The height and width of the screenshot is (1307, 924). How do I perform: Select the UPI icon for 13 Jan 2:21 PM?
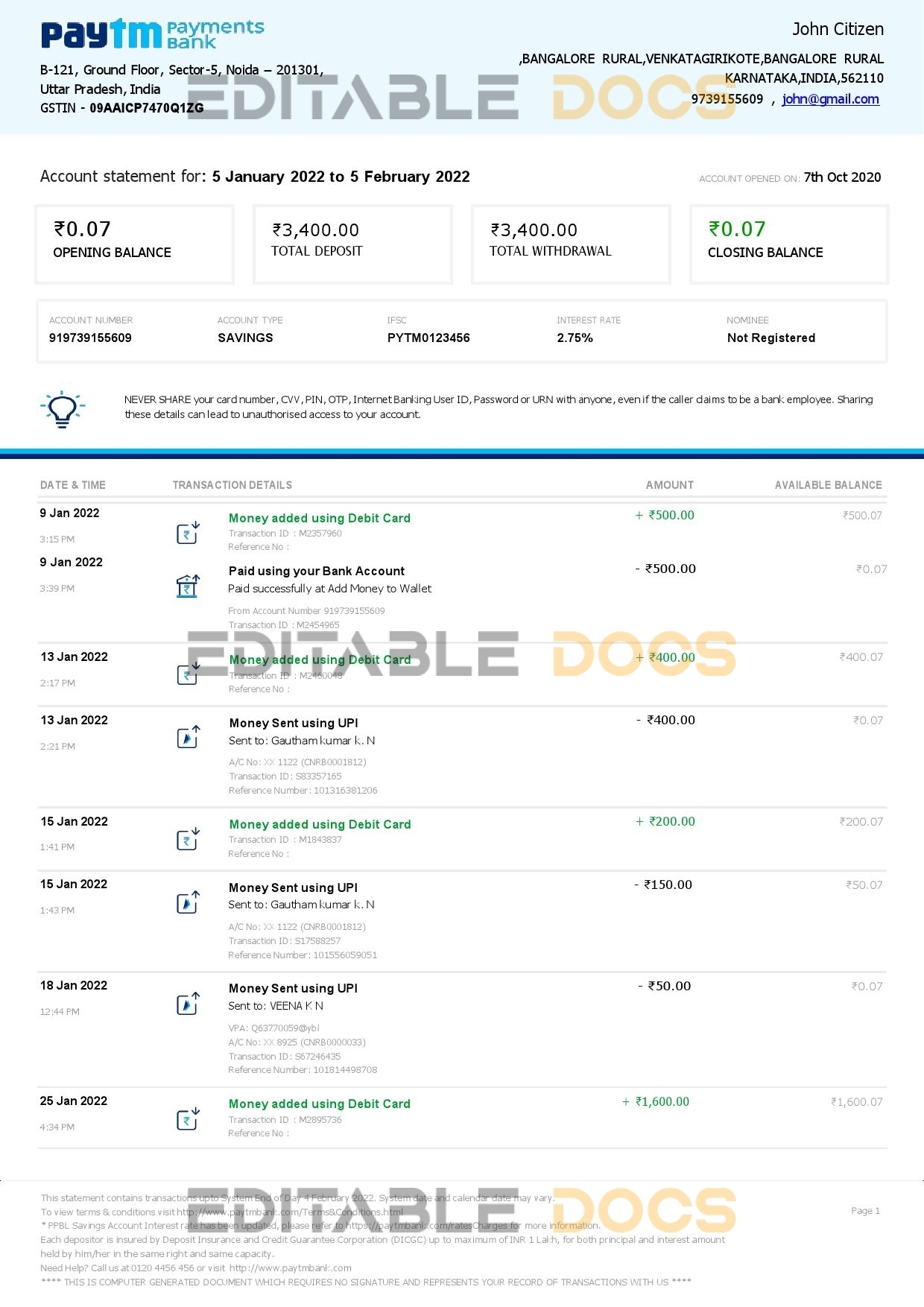click(188, 737)
